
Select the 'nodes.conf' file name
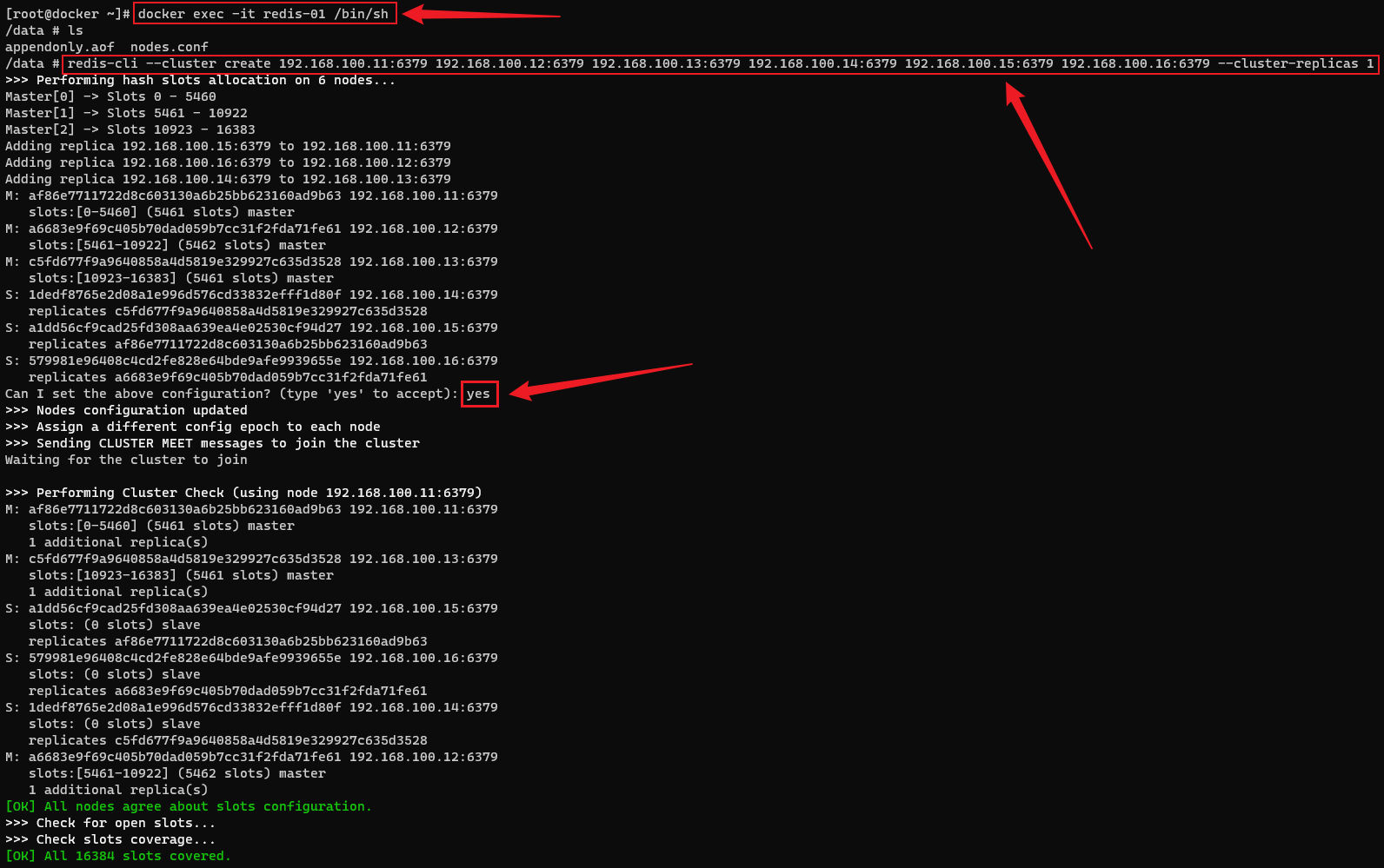coord(170,47)
